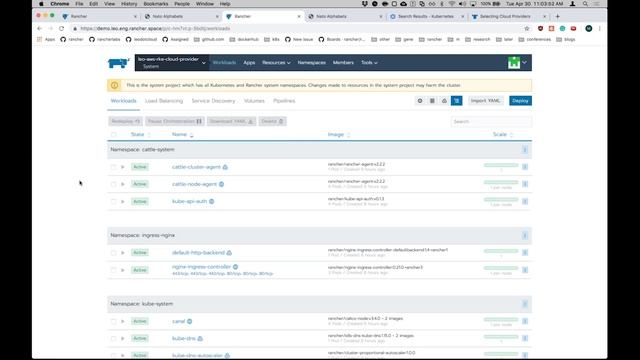
Task: Click workload type icon beside default-http-backend
Action: [x=229, y=253]
